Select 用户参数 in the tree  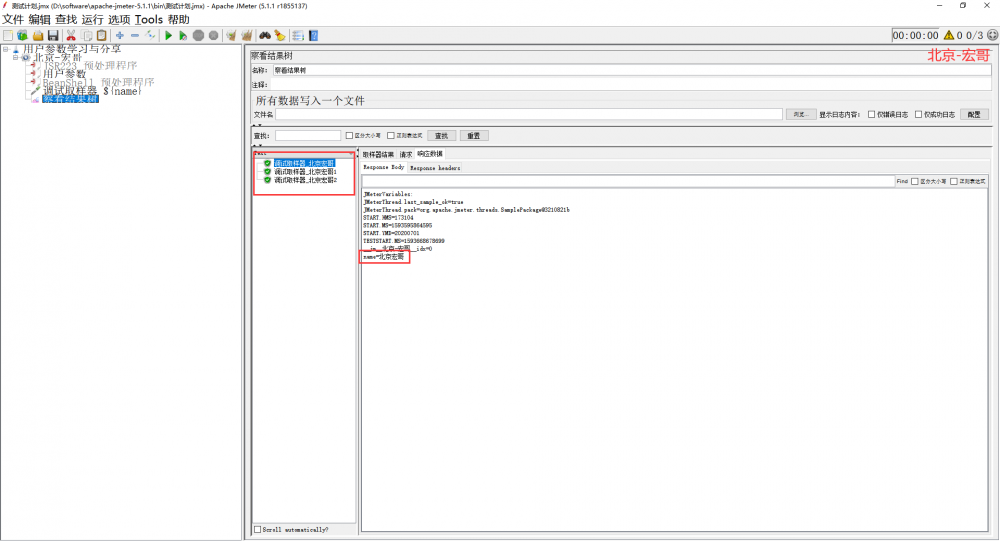[x=64, y=74]
